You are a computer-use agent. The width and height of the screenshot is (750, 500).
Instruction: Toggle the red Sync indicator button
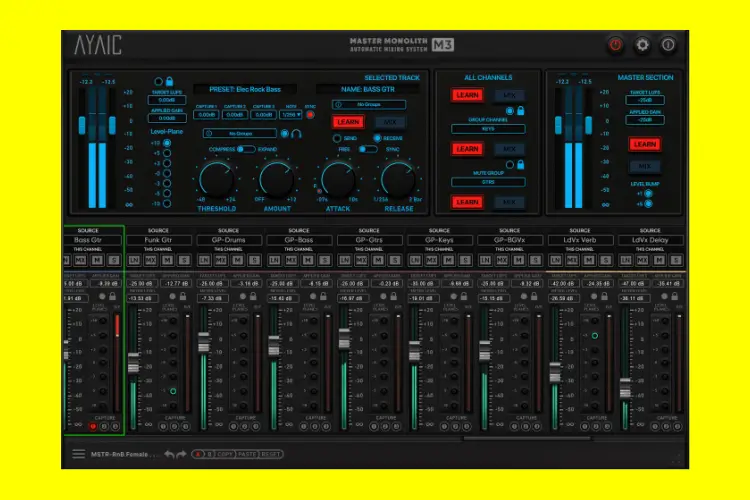point(310,115)
